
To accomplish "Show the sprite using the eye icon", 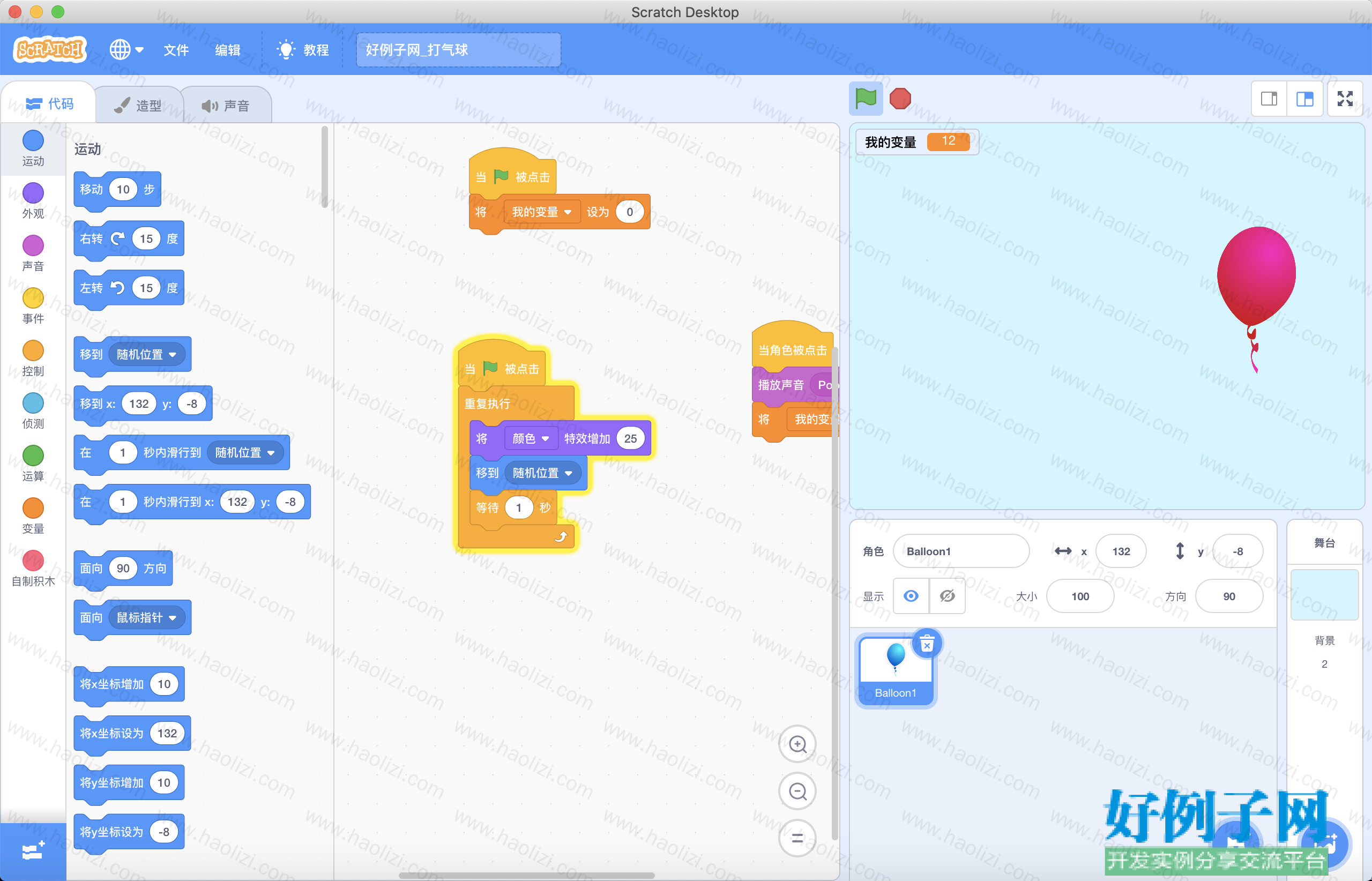I will click(x=911, y=596).
